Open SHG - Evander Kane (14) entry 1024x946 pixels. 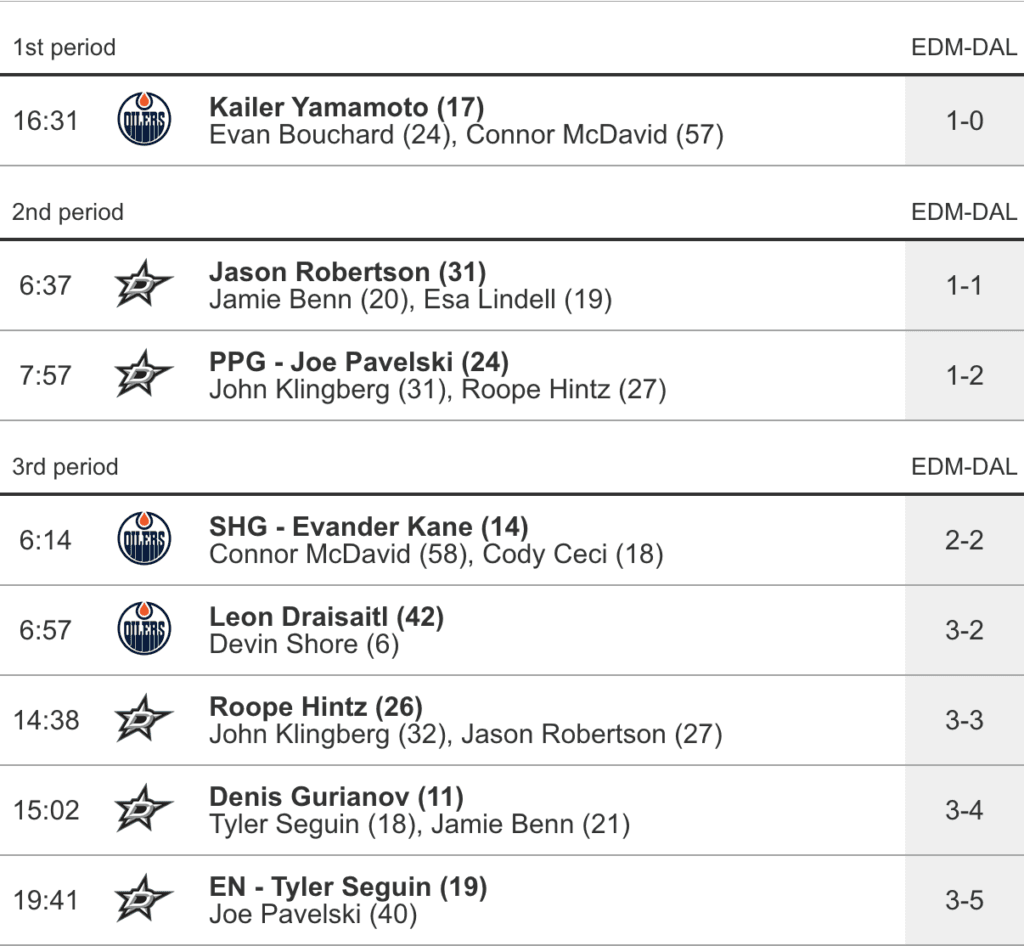point(368,527)
